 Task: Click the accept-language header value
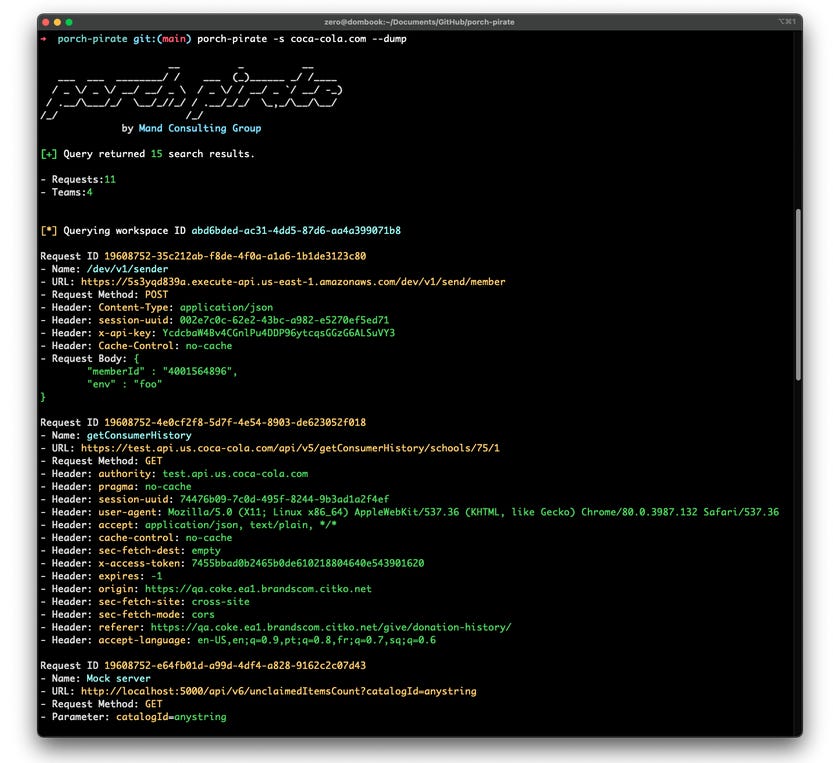point(317,640)
